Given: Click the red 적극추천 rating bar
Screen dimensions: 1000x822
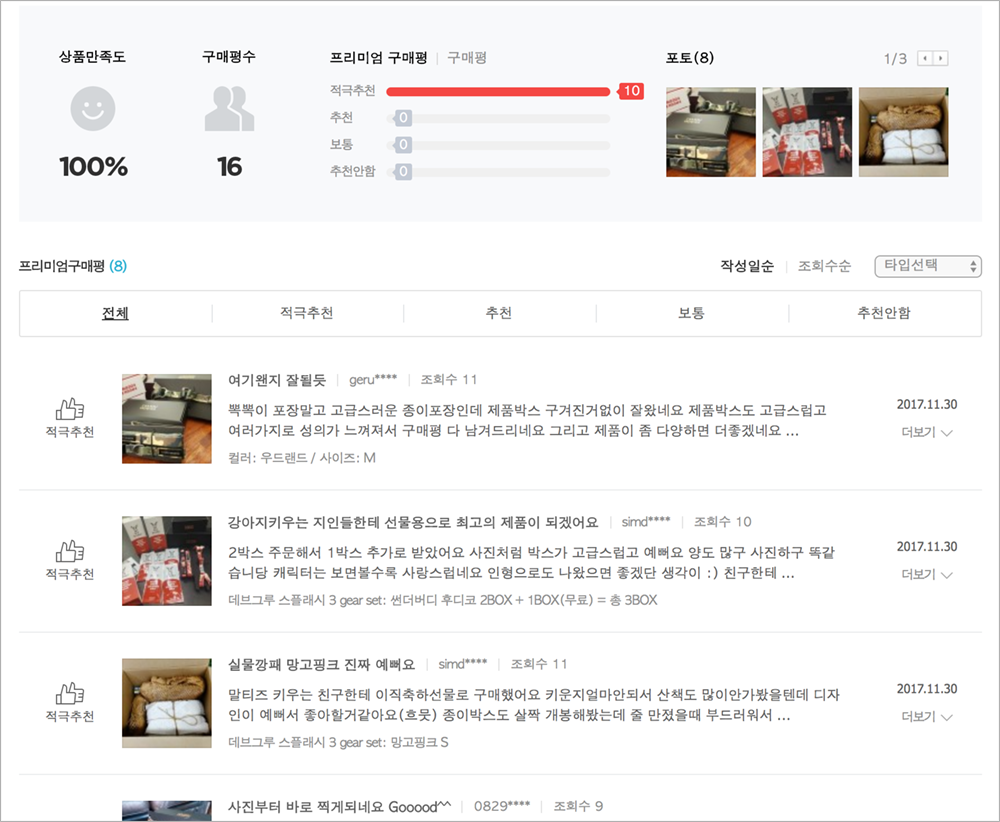Looking at the screenshot, I should tap(498, 92).
